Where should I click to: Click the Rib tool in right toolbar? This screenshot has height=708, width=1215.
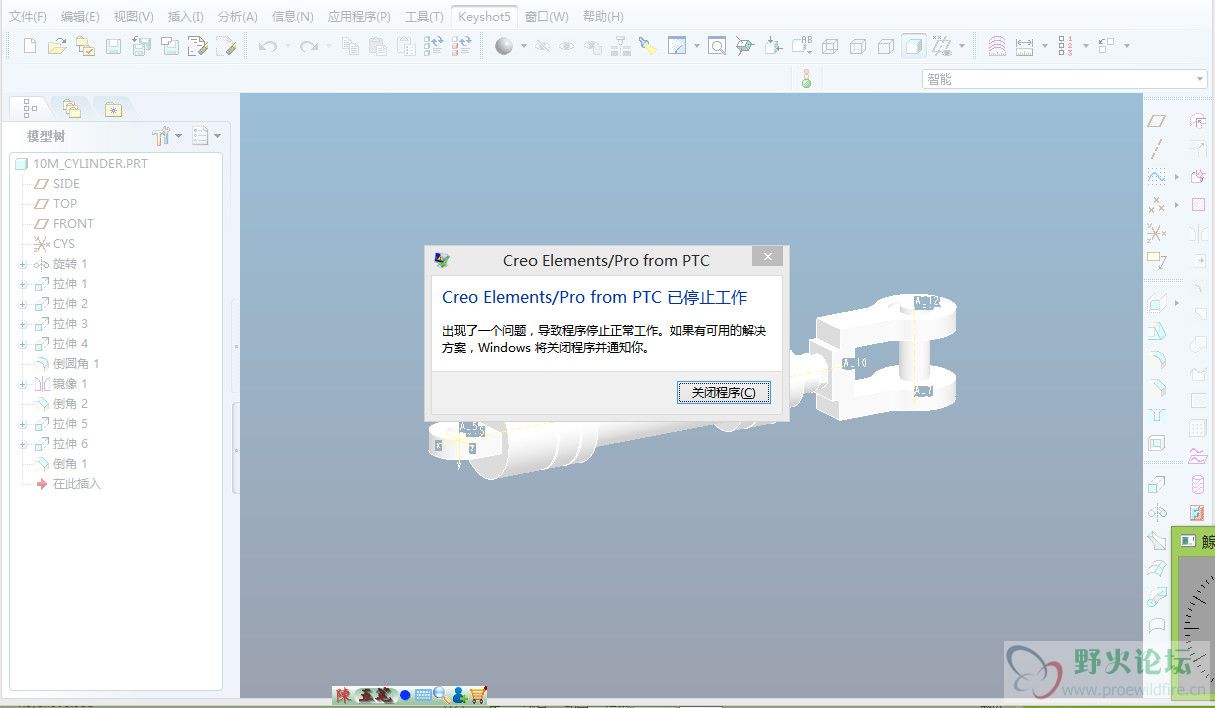point(1157,415)
